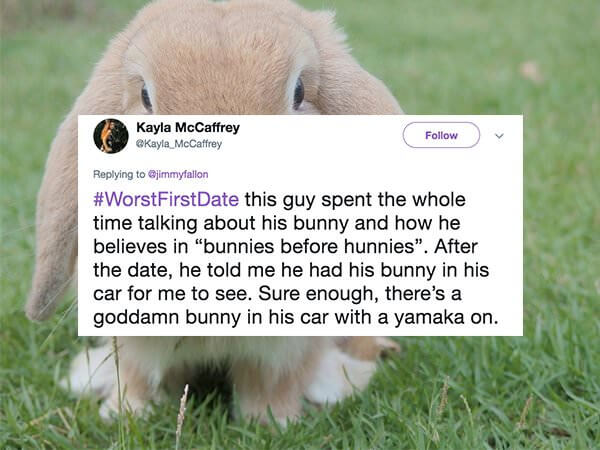Open the @jimmyfallon mention link
The height and width of the screenshot is (450, 600).
click(178, 174)
